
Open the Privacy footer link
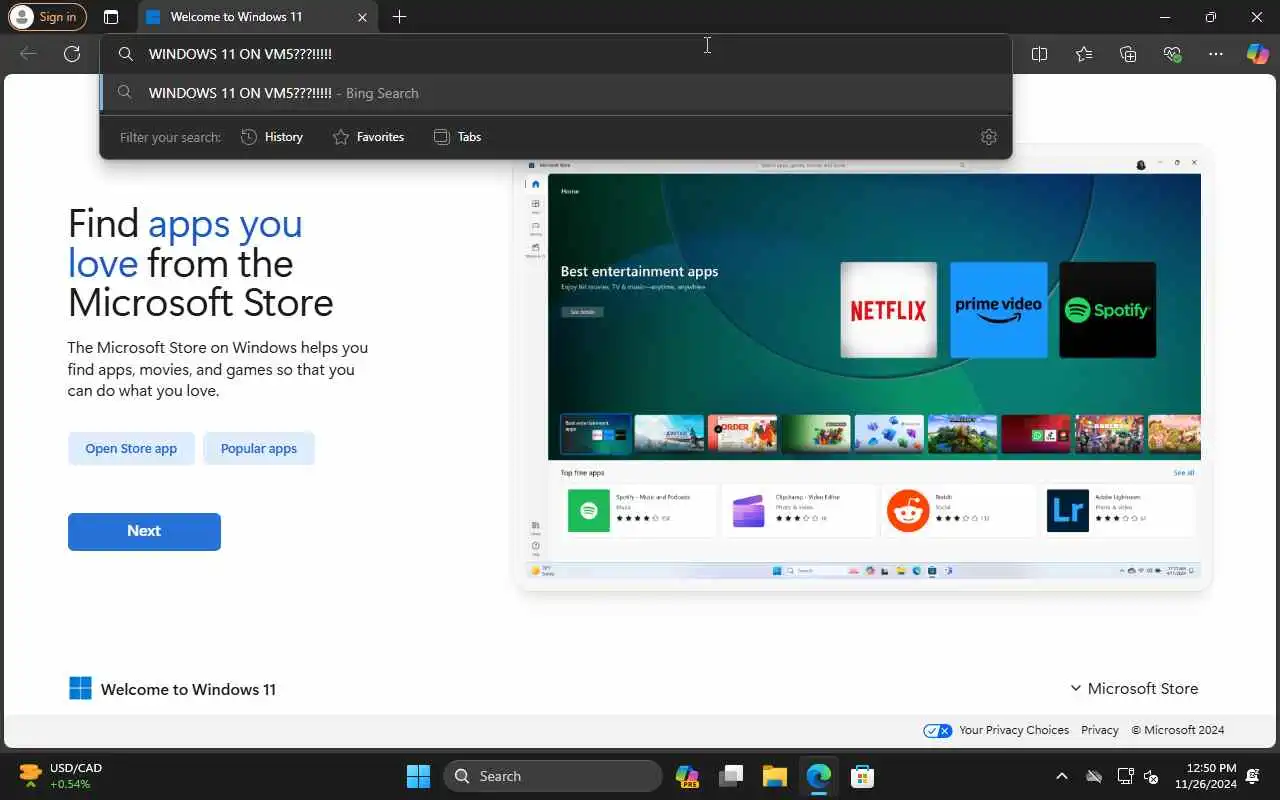1100,730
